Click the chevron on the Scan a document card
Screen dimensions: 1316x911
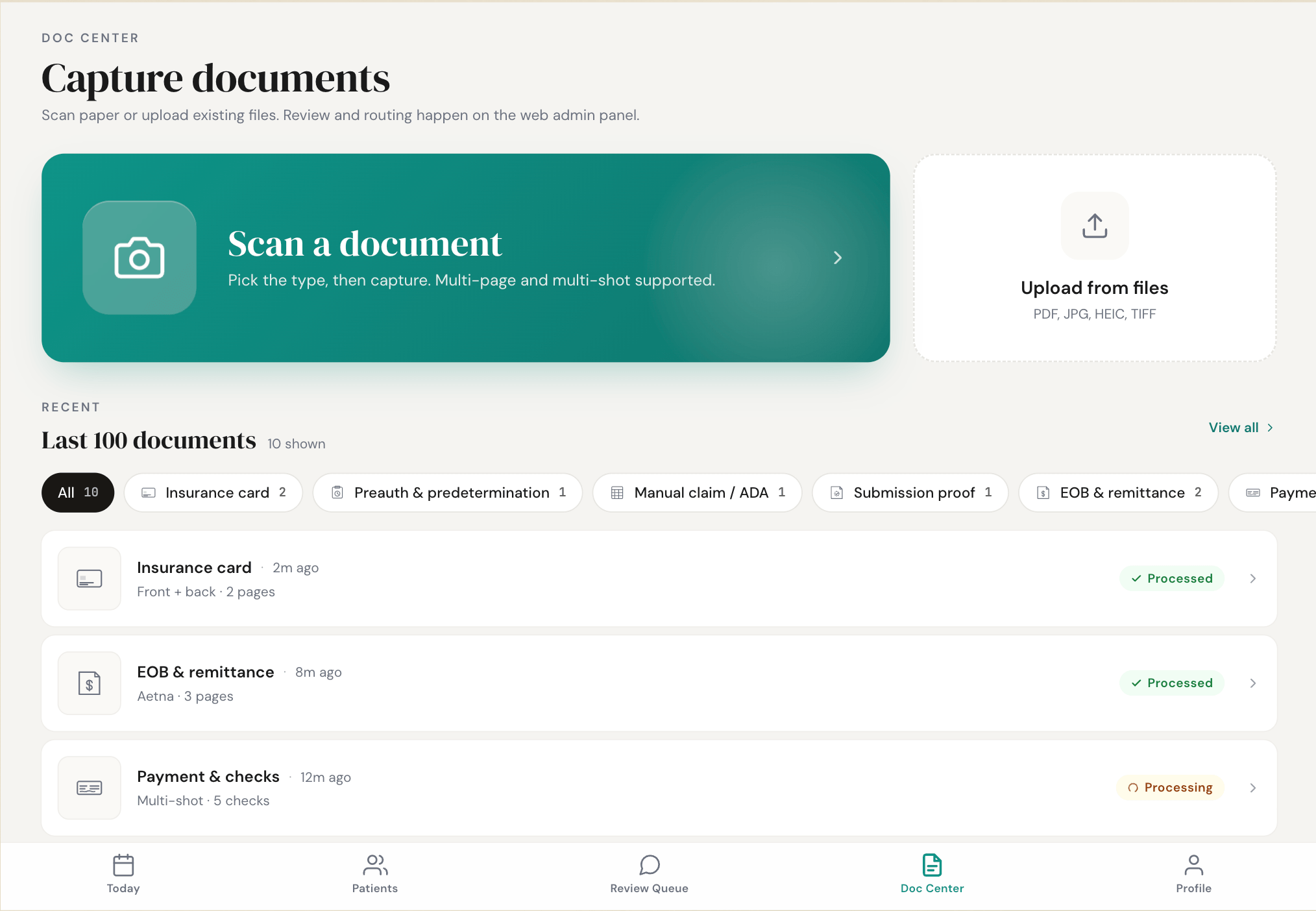click(838, 258)
